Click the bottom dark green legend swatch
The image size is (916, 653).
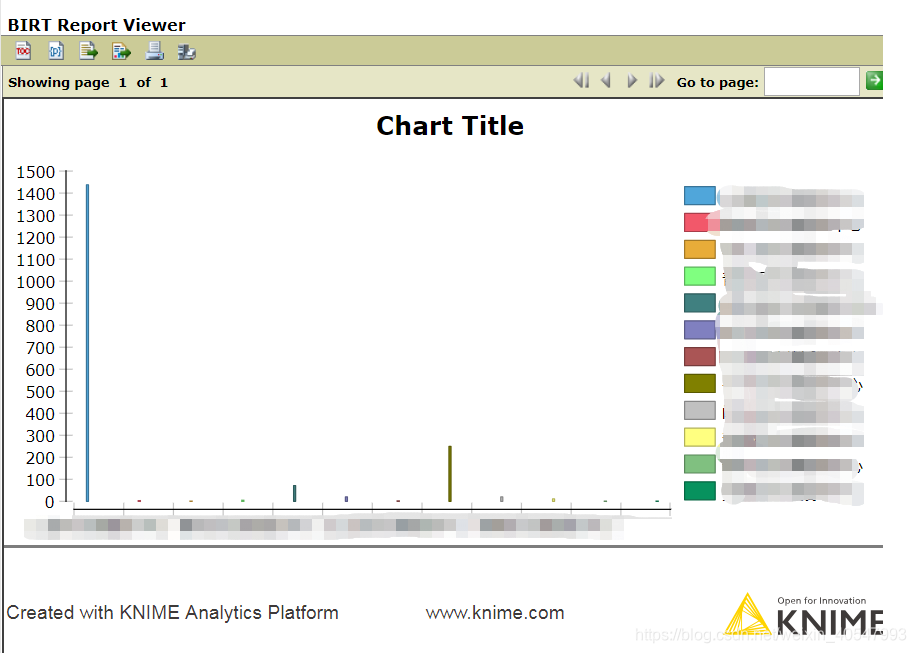700,491
